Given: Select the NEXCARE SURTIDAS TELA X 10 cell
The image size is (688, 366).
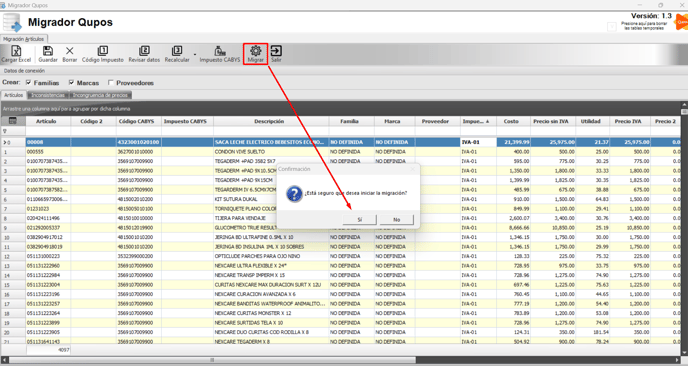Looking at the screenshot, I should (271, 323).
